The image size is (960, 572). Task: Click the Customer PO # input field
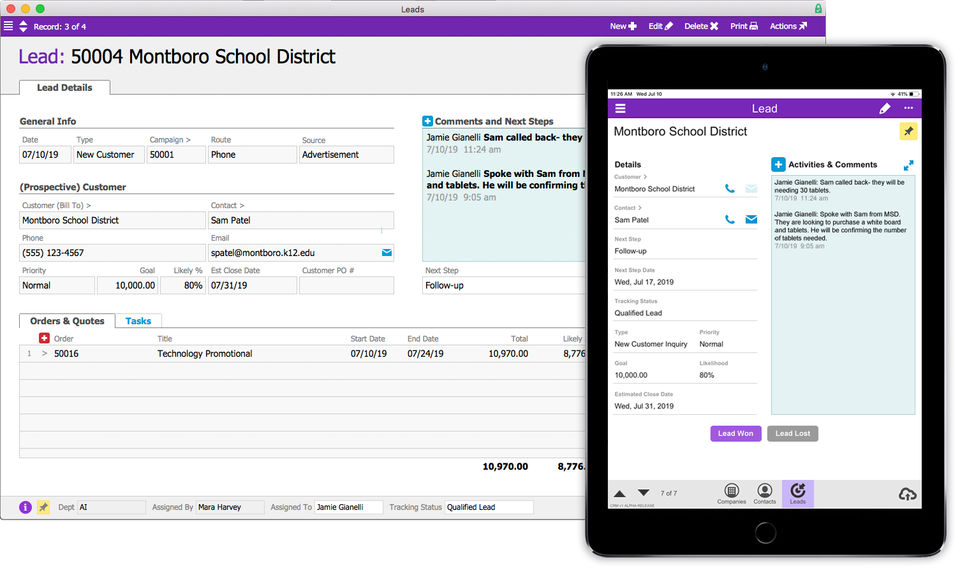click(347, 285)
